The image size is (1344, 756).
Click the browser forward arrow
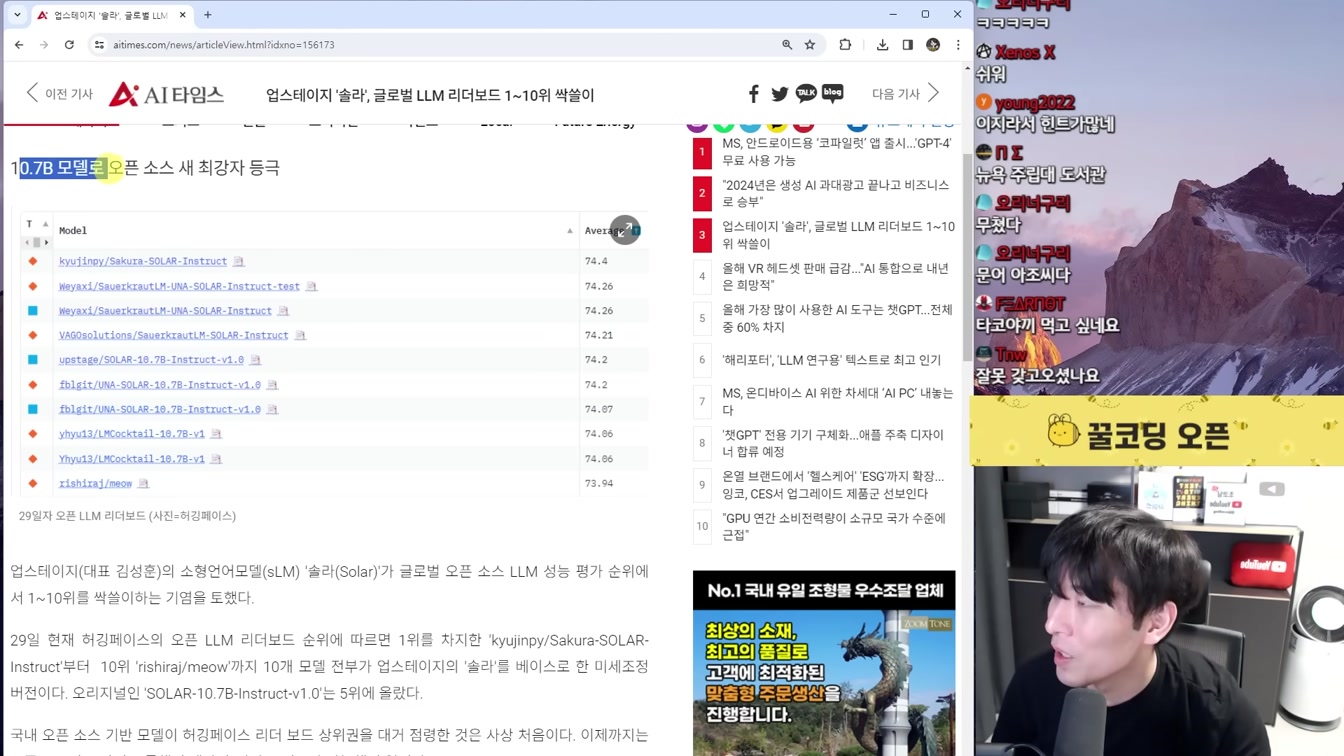coord(44,45)
